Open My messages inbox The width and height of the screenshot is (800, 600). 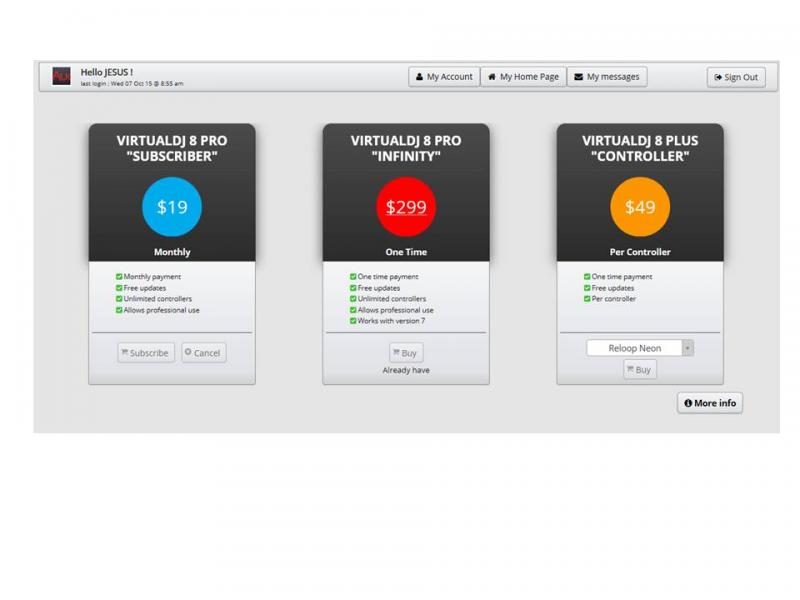pos(607,77)
